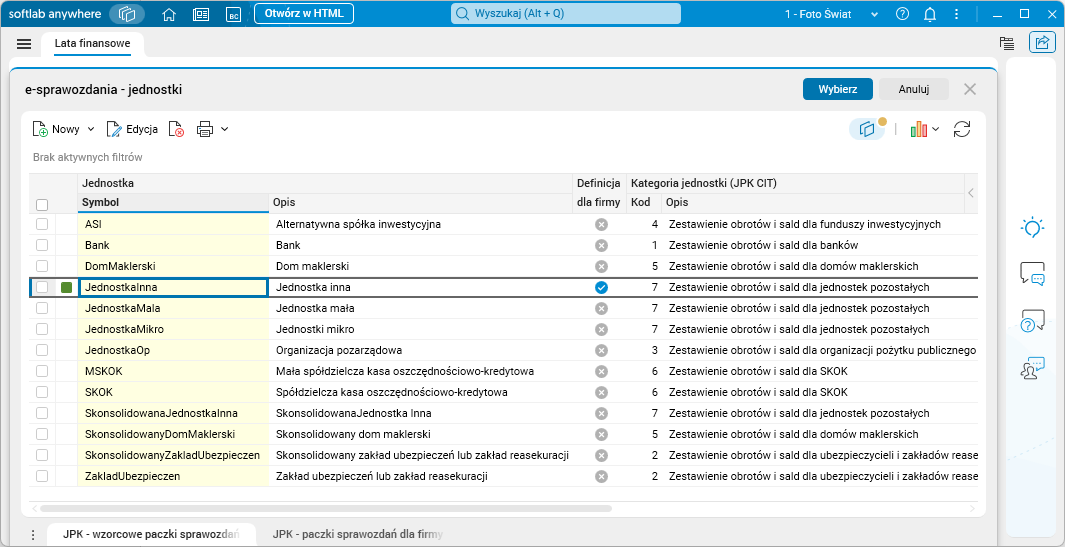Click the home icon in title bar
Viewport: 1065px width, 547px height.
pos(169,14)
